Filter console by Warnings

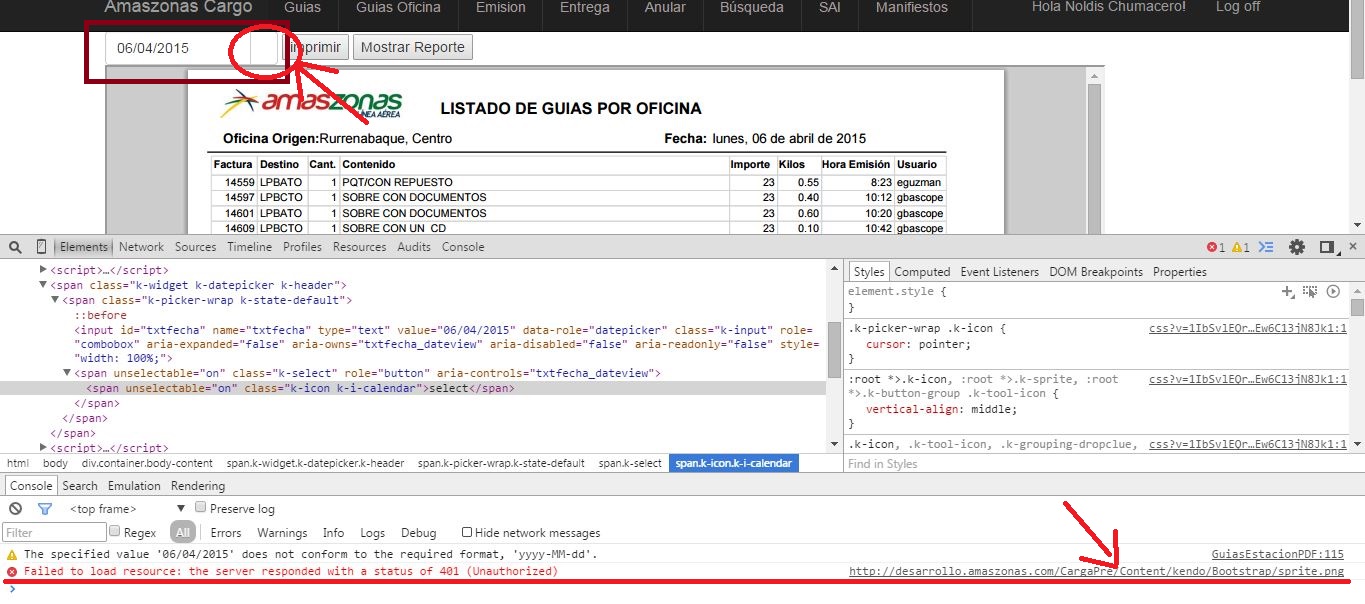pyautogui.click(x=282, y=533)
